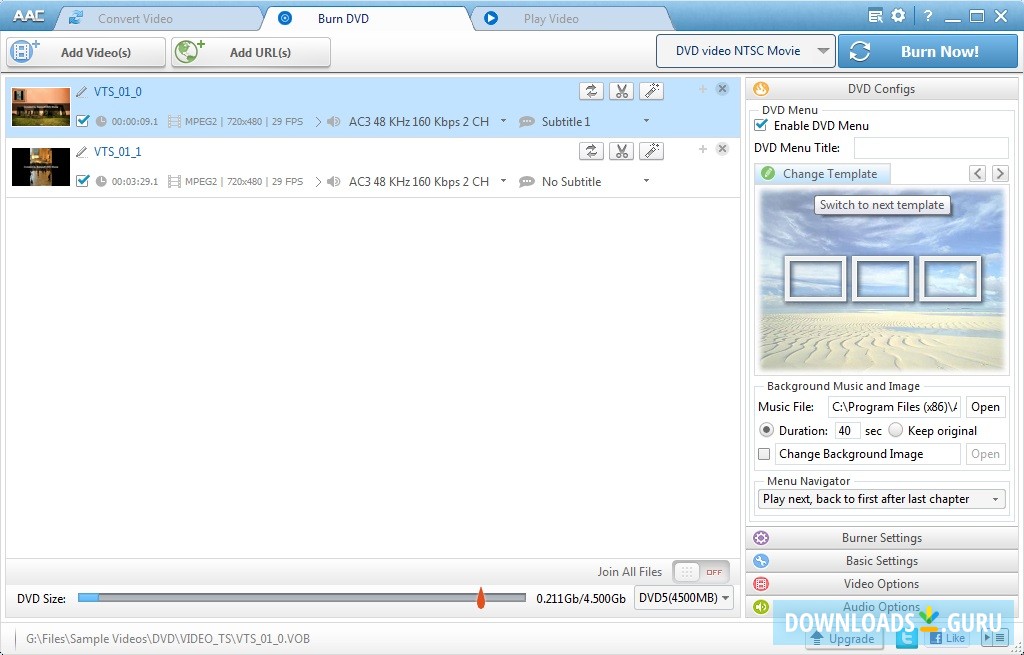Image resolution: width=1024 pixels, height=655 pixels.
Task: Click the Music File path field
Action: (x=895, y=407)
